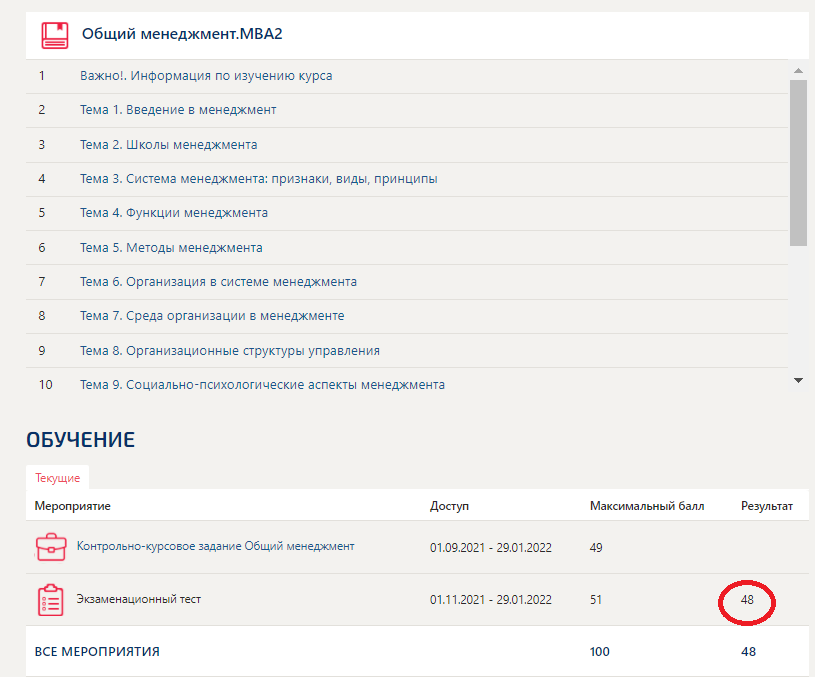
Task: Click row number 1 in topics list
Action: tap(42, 76)
